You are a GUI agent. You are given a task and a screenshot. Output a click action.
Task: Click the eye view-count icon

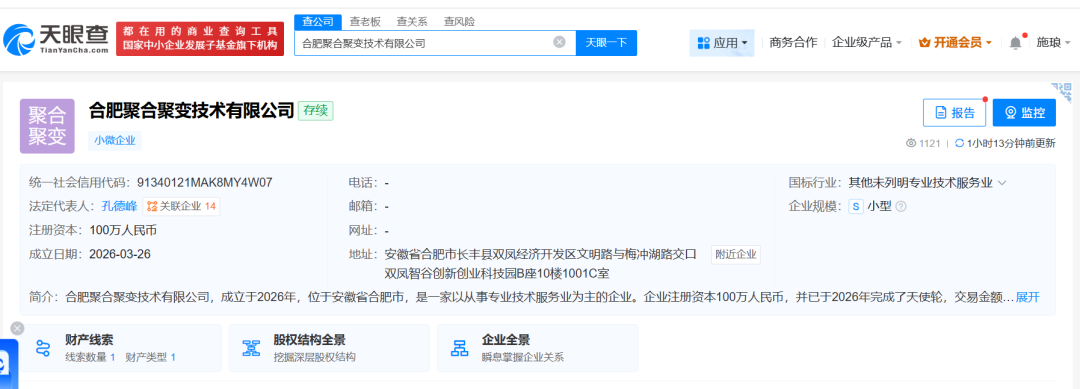pos(911,143)
